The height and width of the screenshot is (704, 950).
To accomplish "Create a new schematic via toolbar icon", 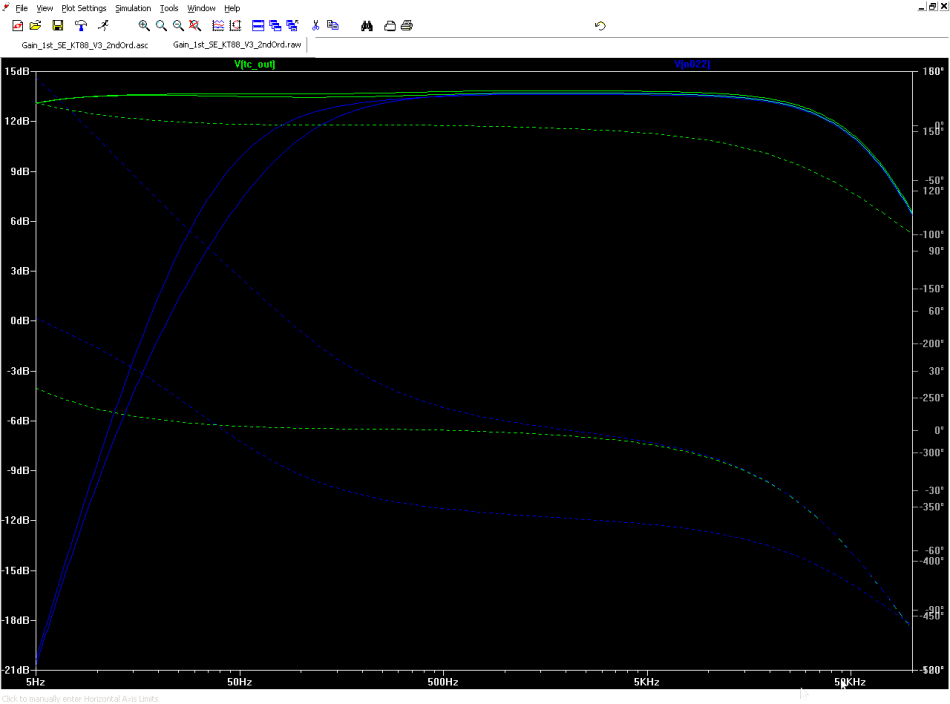I will coord(18,25).
